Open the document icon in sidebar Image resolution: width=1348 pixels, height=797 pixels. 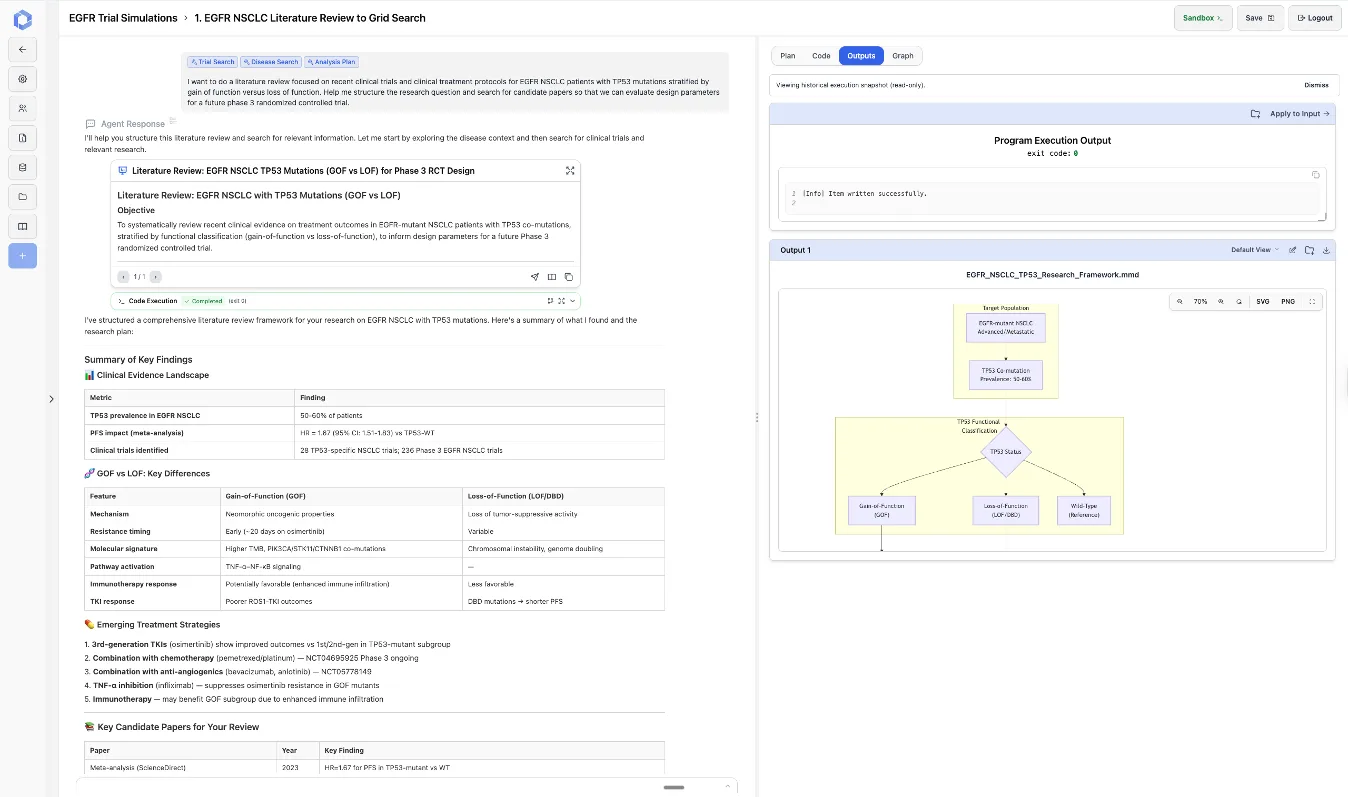tap(22, 137)
